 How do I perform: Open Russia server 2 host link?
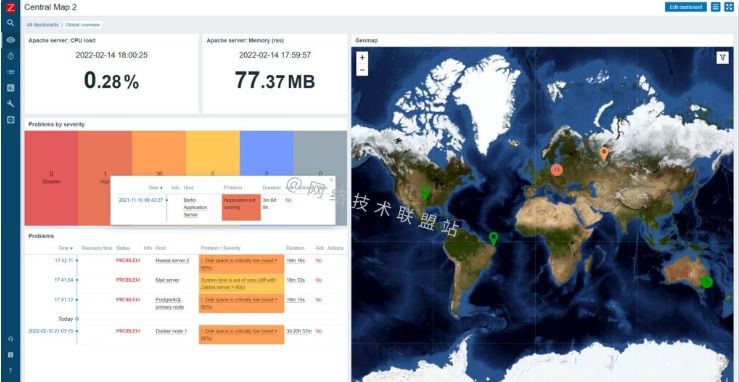click(172, 260)
